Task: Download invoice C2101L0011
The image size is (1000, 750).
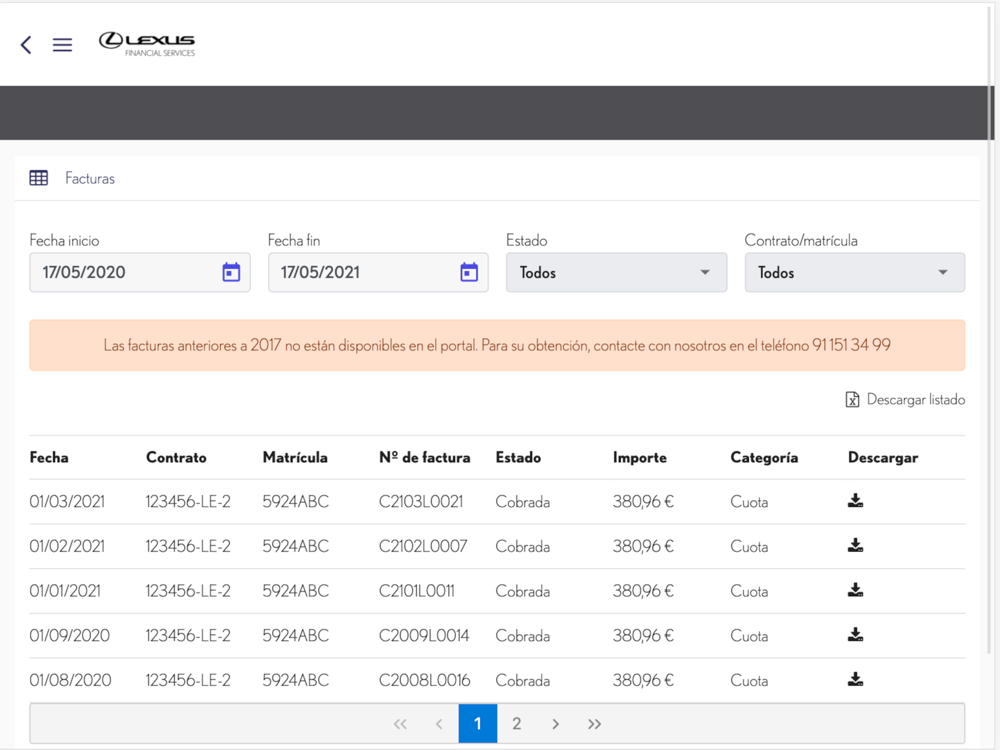Action: (x=855, y=590)
